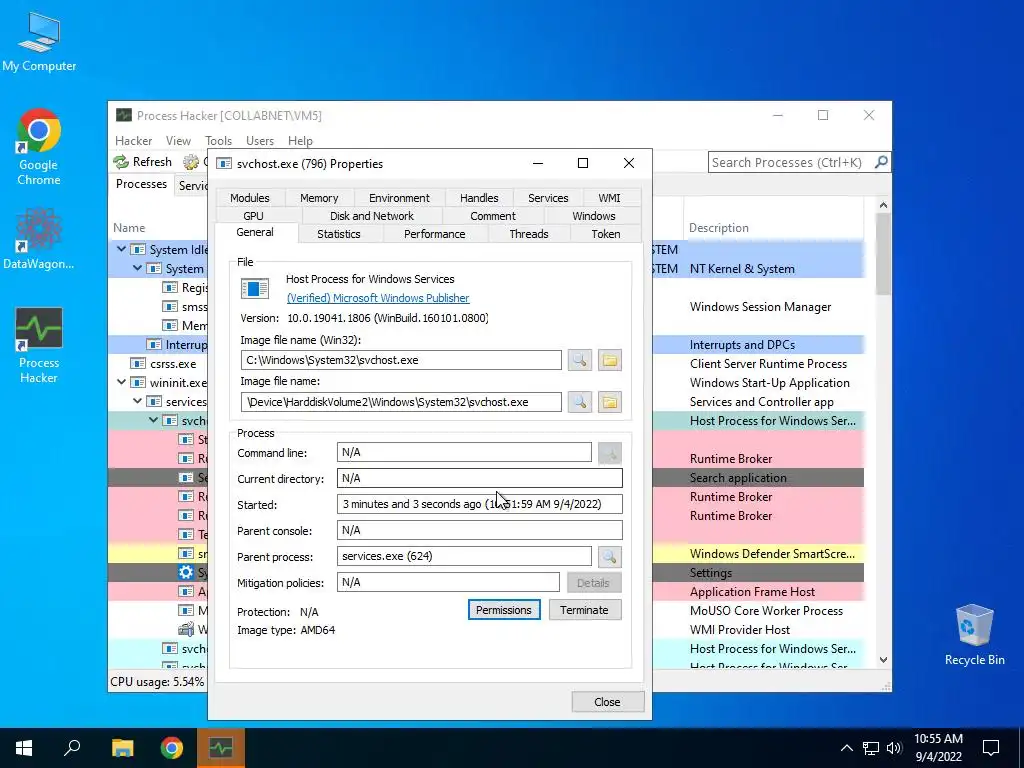Show hidden tray icons
The height and width of the screenshot is (768, 1024).
coord(846,748)
